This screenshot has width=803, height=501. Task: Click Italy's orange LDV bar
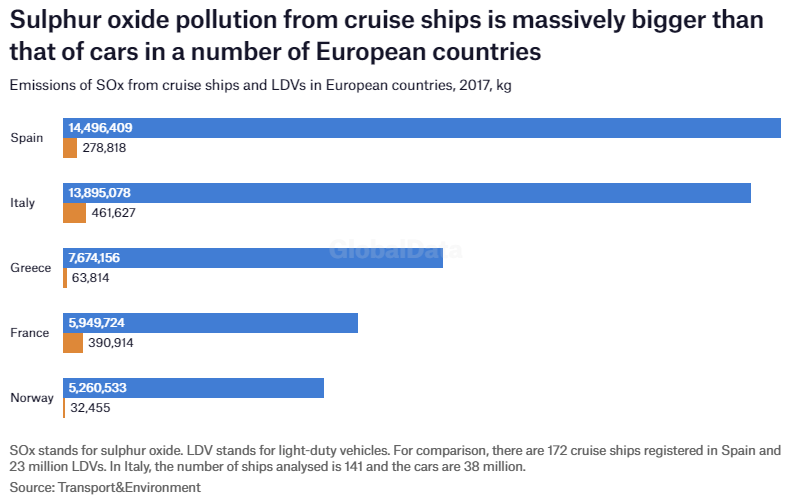point(74,213)
